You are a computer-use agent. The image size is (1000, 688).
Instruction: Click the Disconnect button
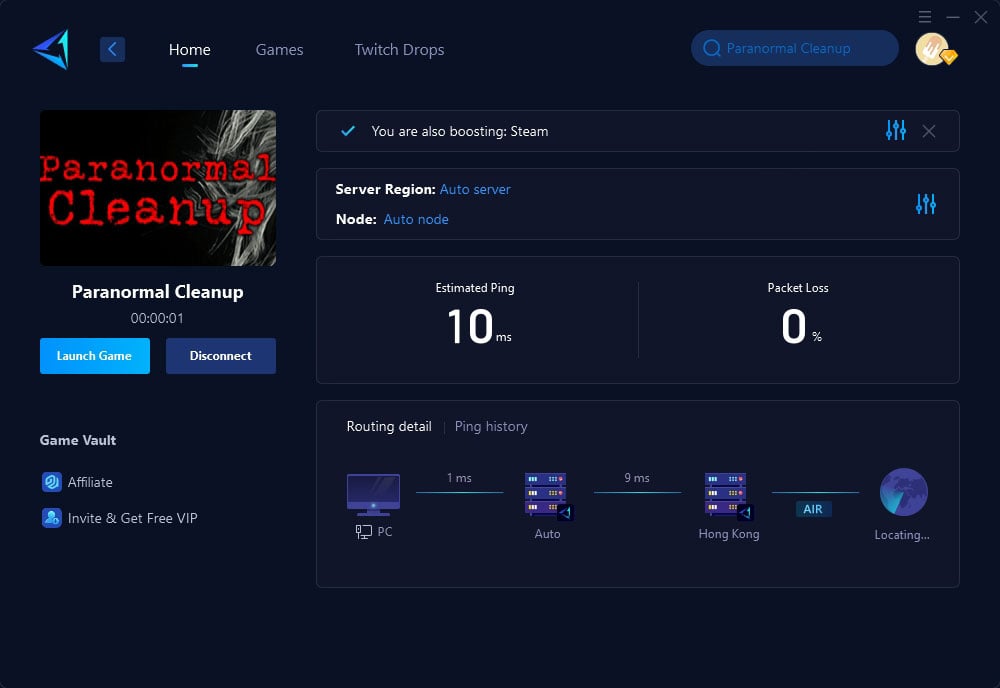point(220,356)
